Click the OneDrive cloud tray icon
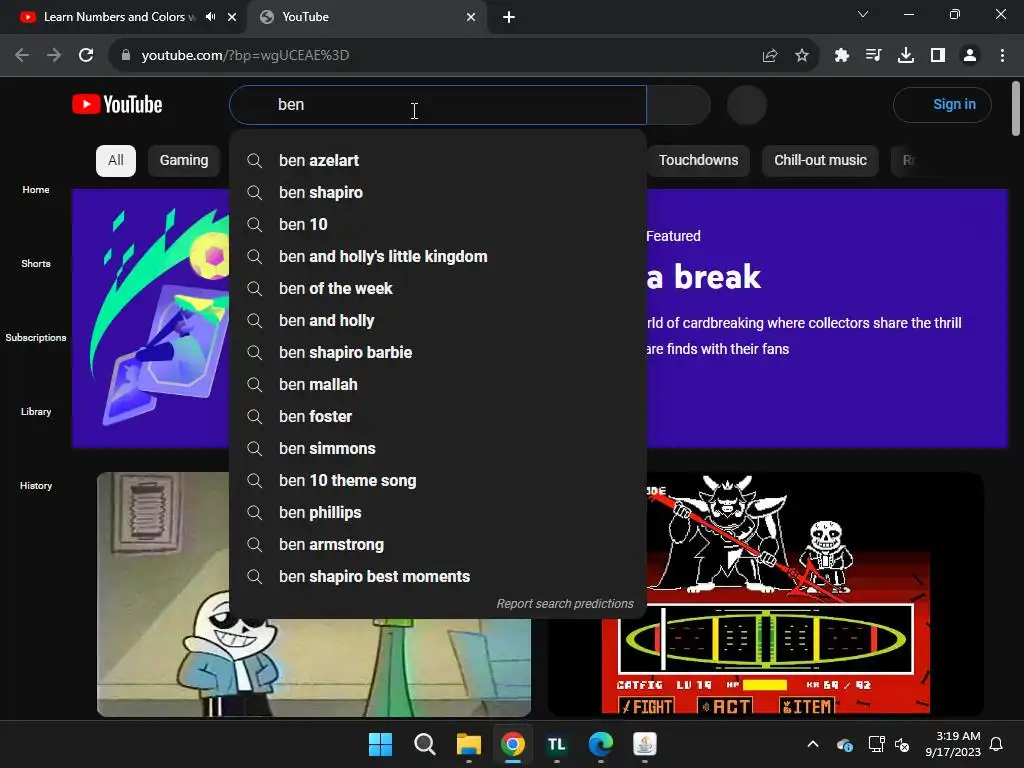The width and height of the screenshot is (1024, 768). coord(844,744)
